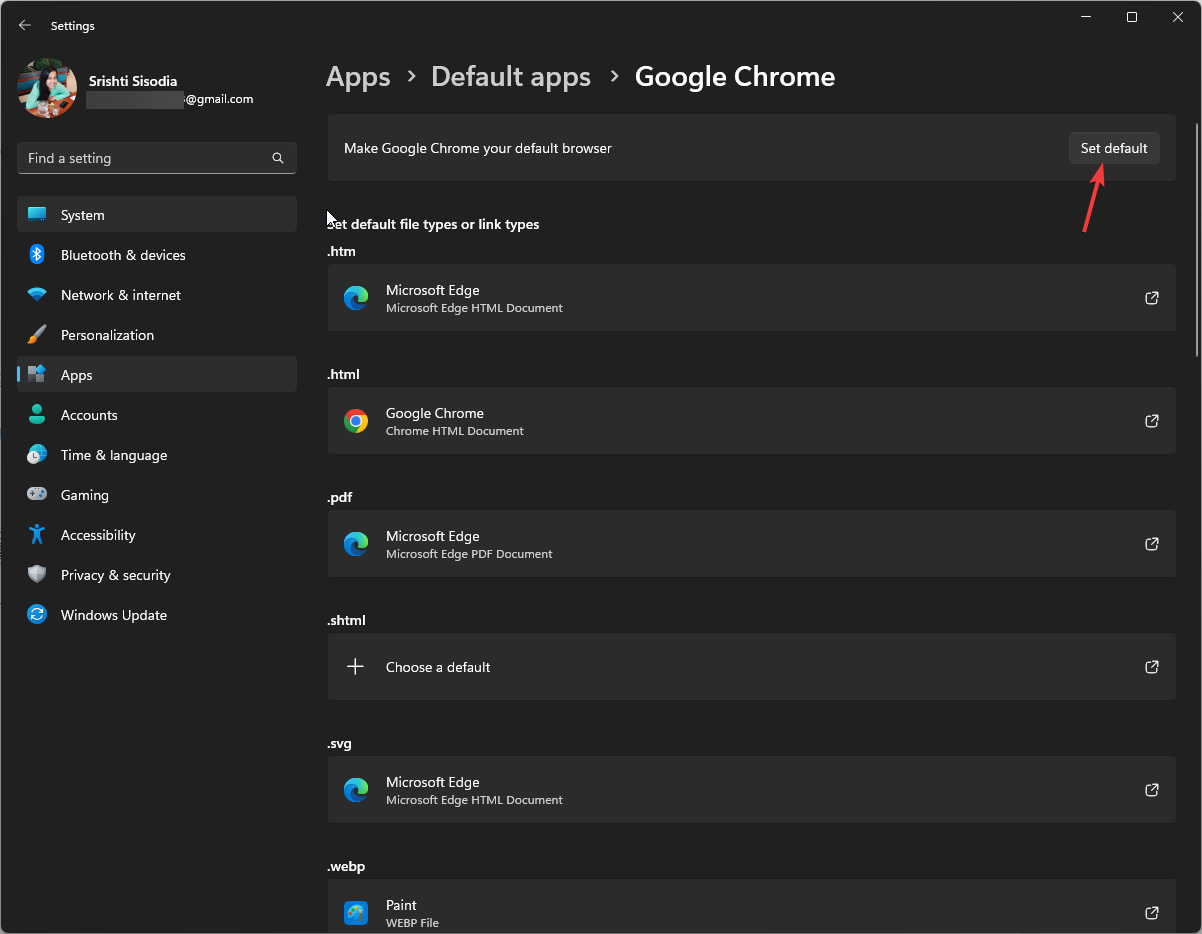Click the Windows Update icon
The image size is (1202, 934).
tap(37, 615)
